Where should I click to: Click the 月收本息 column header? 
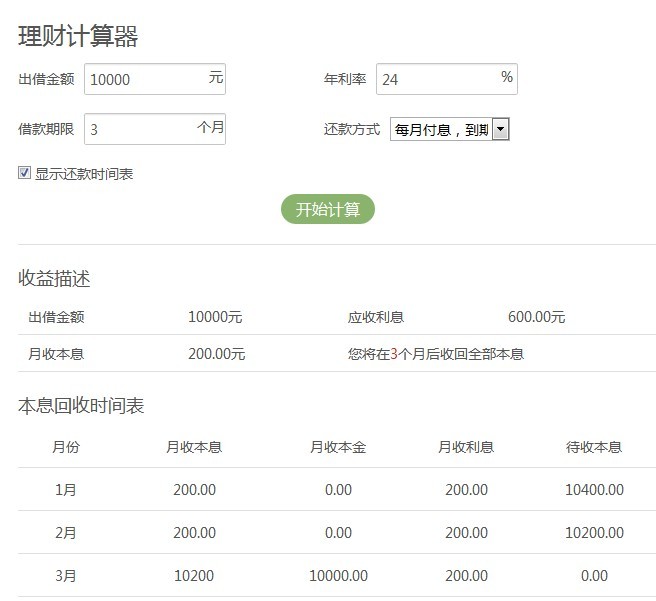point(194,447)
